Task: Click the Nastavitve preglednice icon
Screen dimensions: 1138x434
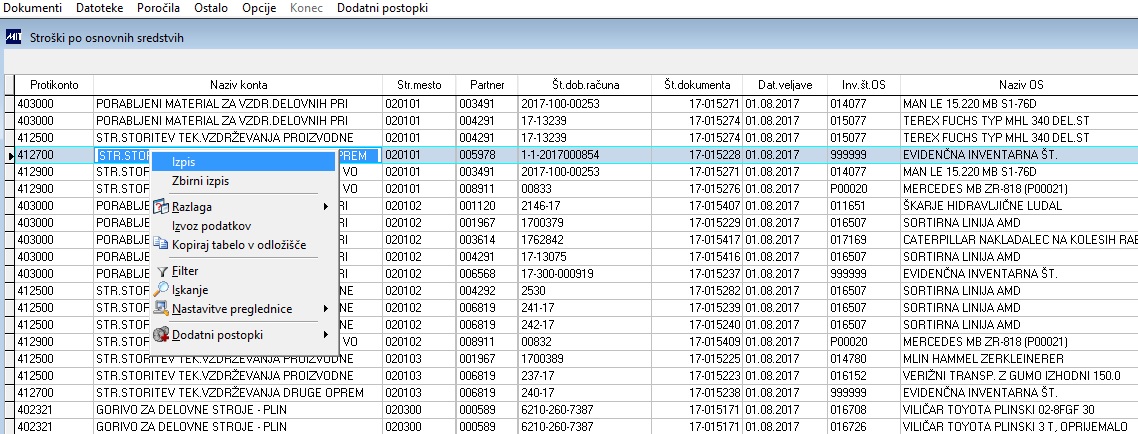Action: (161, 308)
